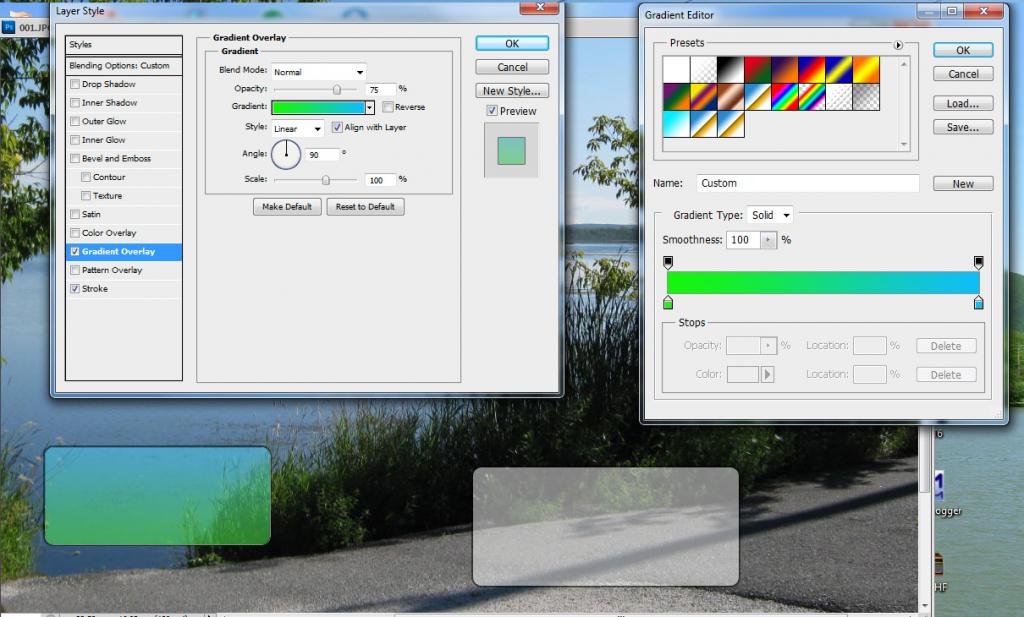Click the Smoothness value field

743,240
